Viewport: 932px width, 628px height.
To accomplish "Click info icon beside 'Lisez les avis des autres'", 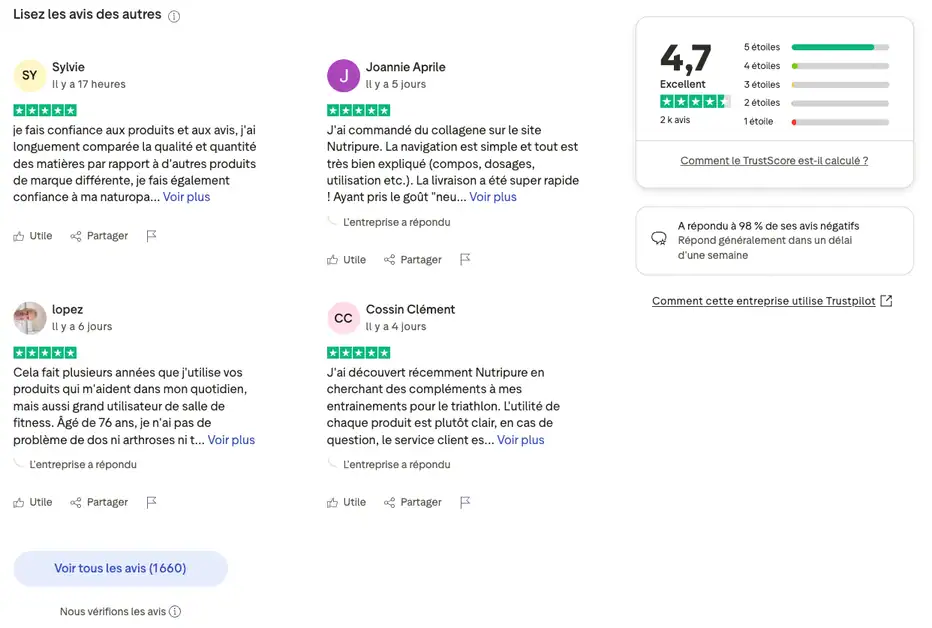I will point(174,17).
